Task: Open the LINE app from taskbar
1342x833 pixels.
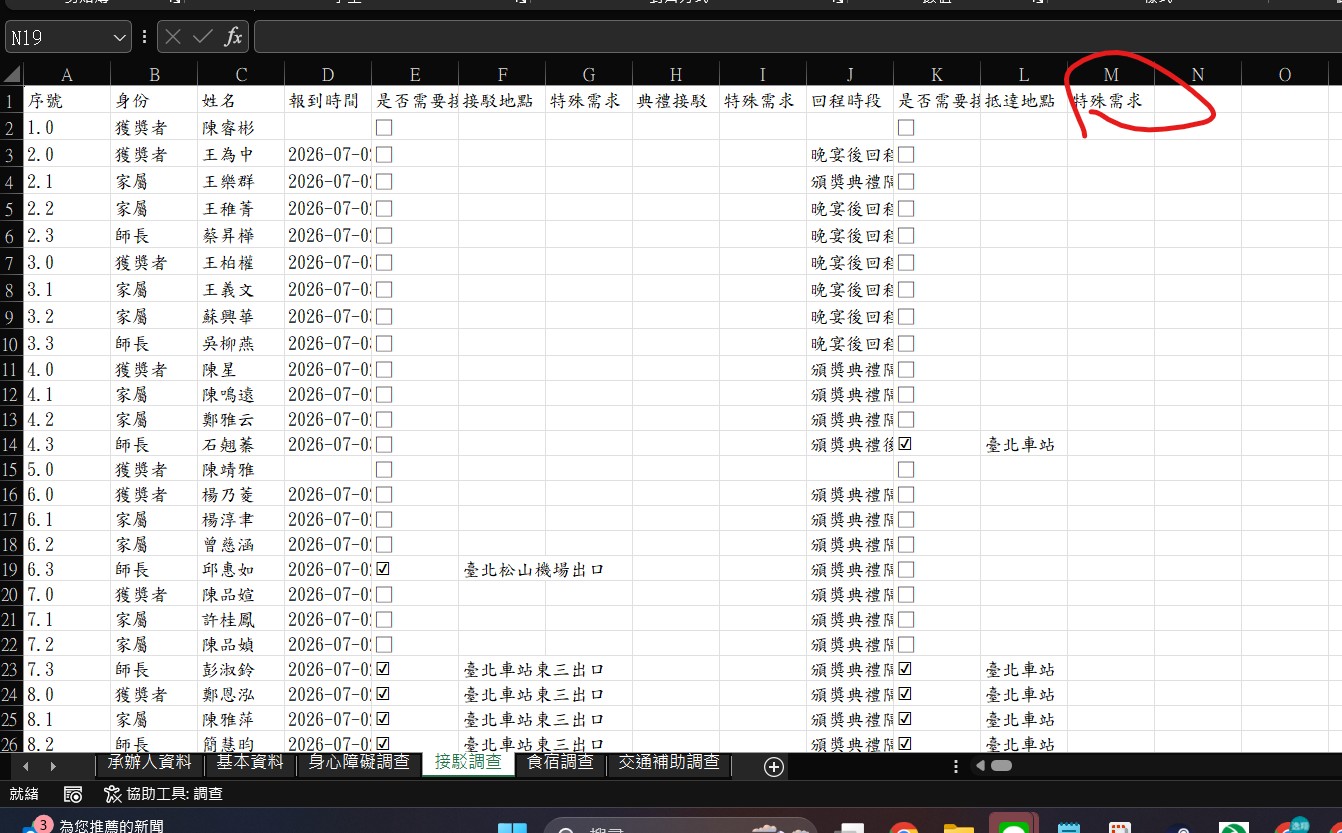Action: [1013, 825]
